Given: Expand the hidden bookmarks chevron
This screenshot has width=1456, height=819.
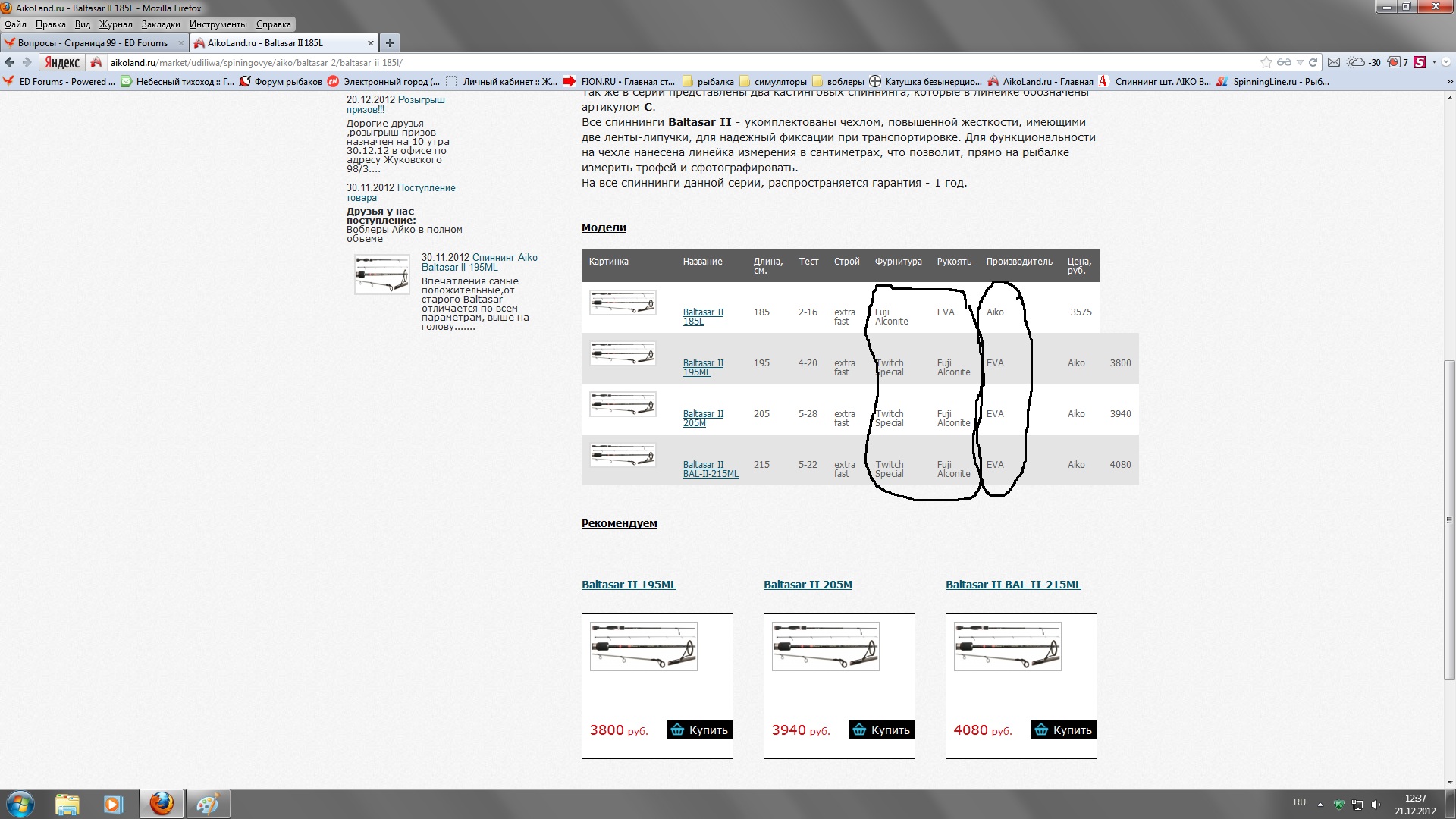Looking at the screenshot, I should pos(1449,82).
